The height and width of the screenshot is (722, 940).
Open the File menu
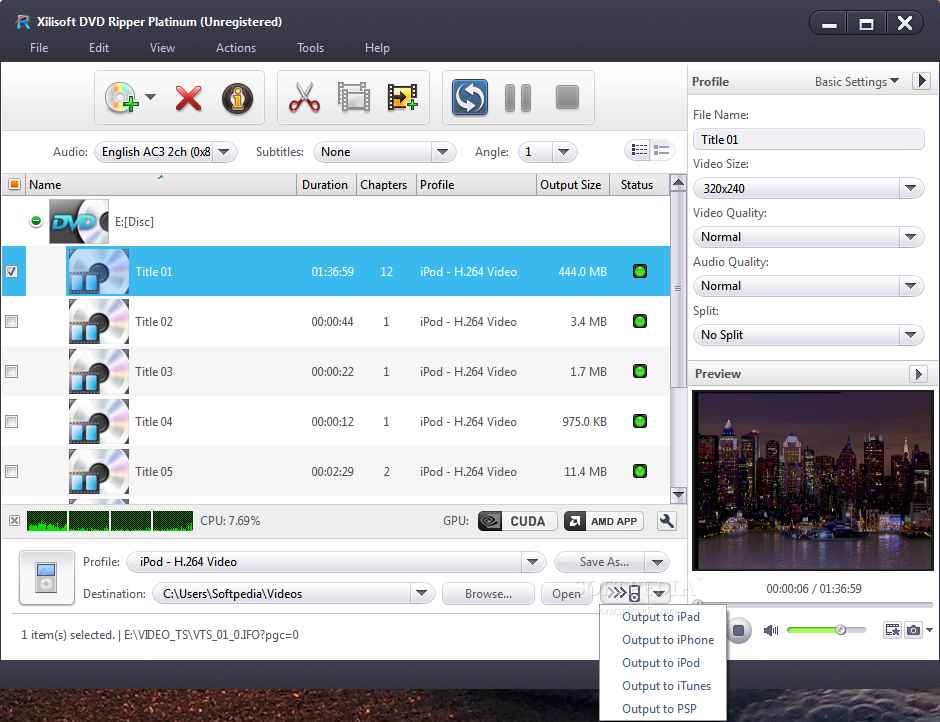[x=39, y=48]
